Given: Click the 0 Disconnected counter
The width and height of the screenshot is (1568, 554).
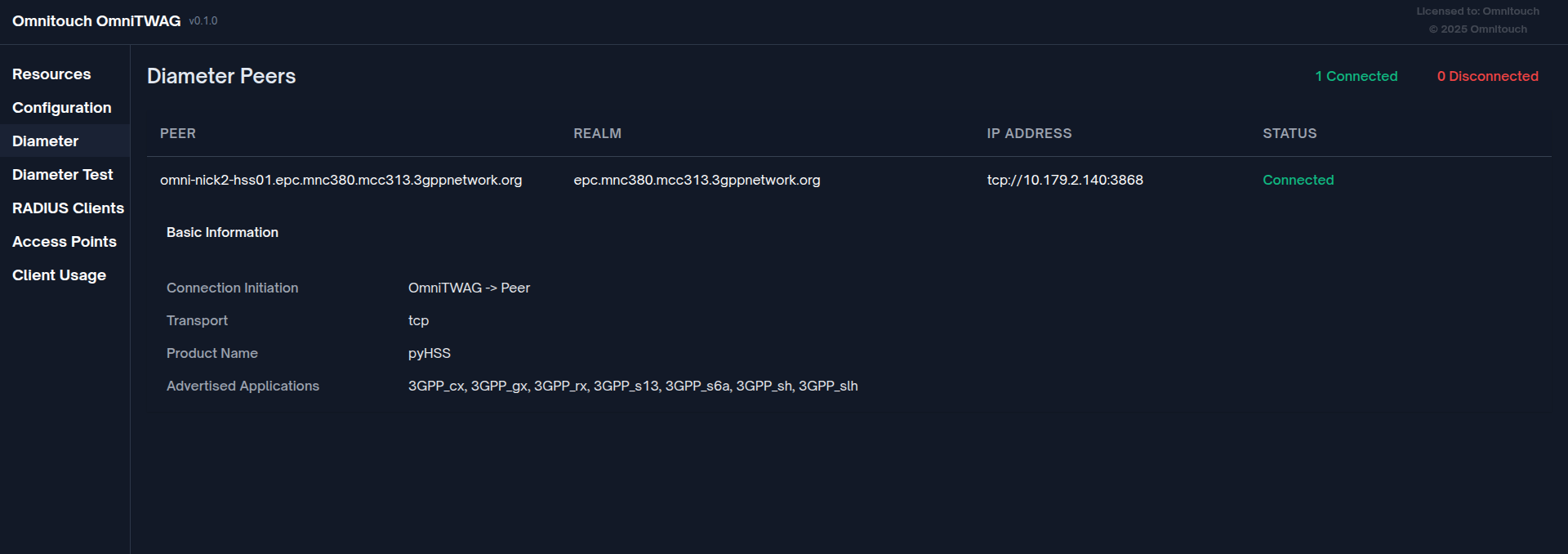Looking at the screenshot, I should click(x=1487, y=76).
